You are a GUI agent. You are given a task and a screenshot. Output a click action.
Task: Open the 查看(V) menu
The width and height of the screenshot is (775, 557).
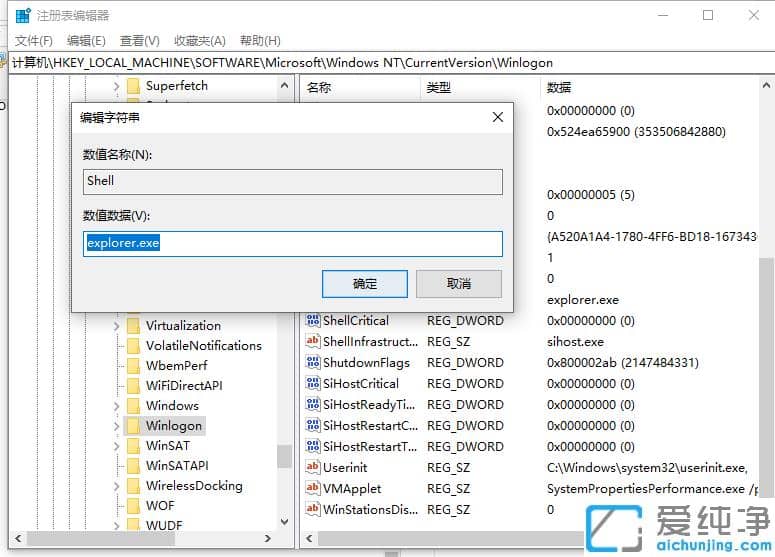point(139,41)
